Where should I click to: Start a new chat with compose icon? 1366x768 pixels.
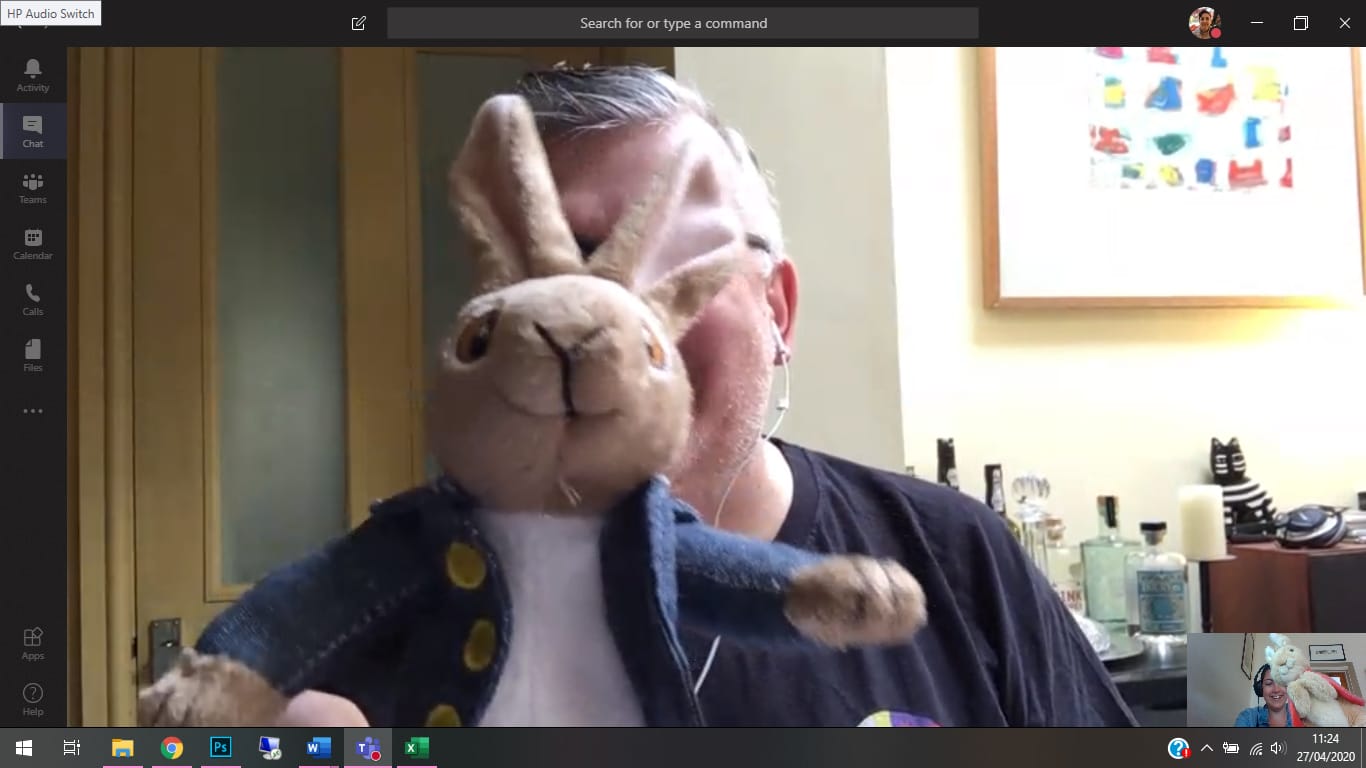[x=359, y=23]
